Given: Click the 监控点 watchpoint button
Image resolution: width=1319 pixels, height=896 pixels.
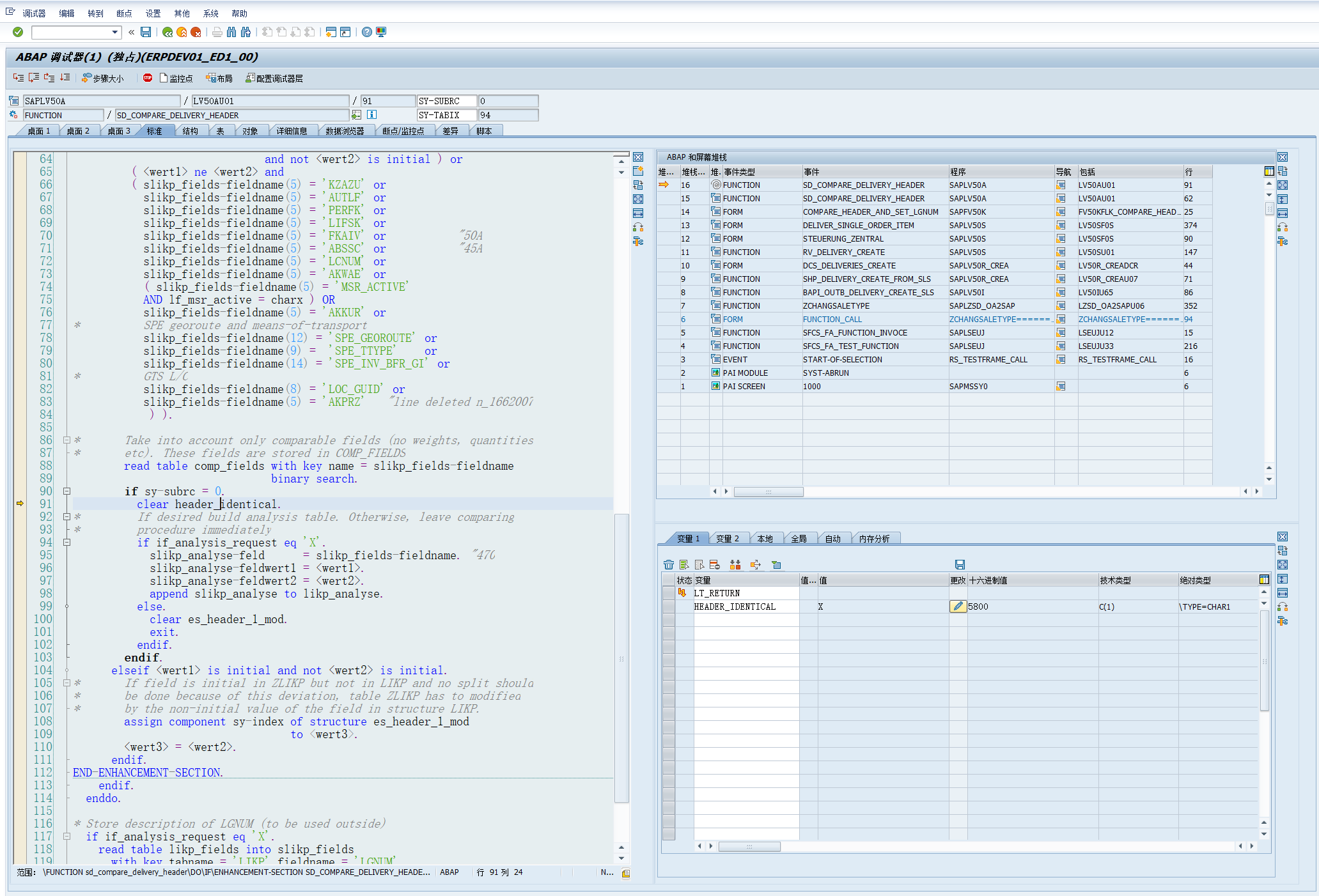Looking at the screenshot, I should tap(176, 79).
